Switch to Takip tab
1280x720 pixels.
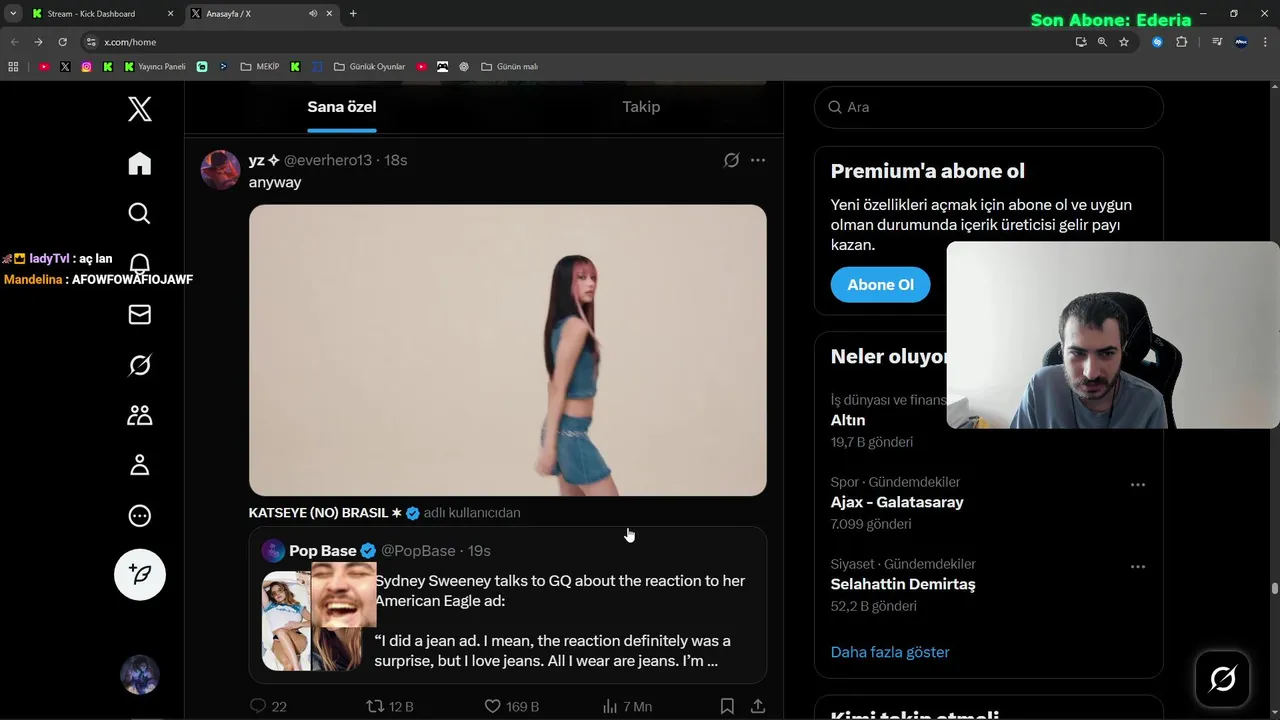click(x=641, y=107)
